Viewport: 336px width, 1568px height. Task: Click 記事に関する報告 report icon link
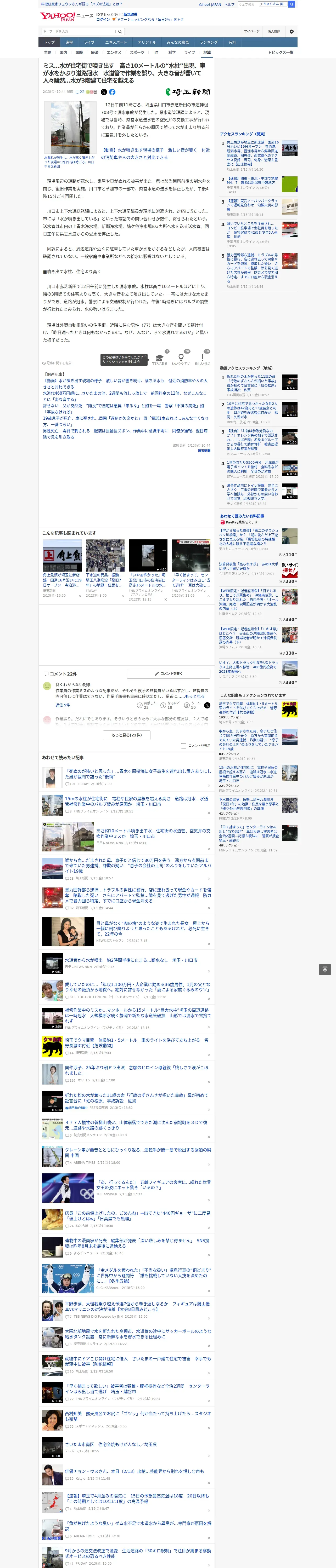57,364
